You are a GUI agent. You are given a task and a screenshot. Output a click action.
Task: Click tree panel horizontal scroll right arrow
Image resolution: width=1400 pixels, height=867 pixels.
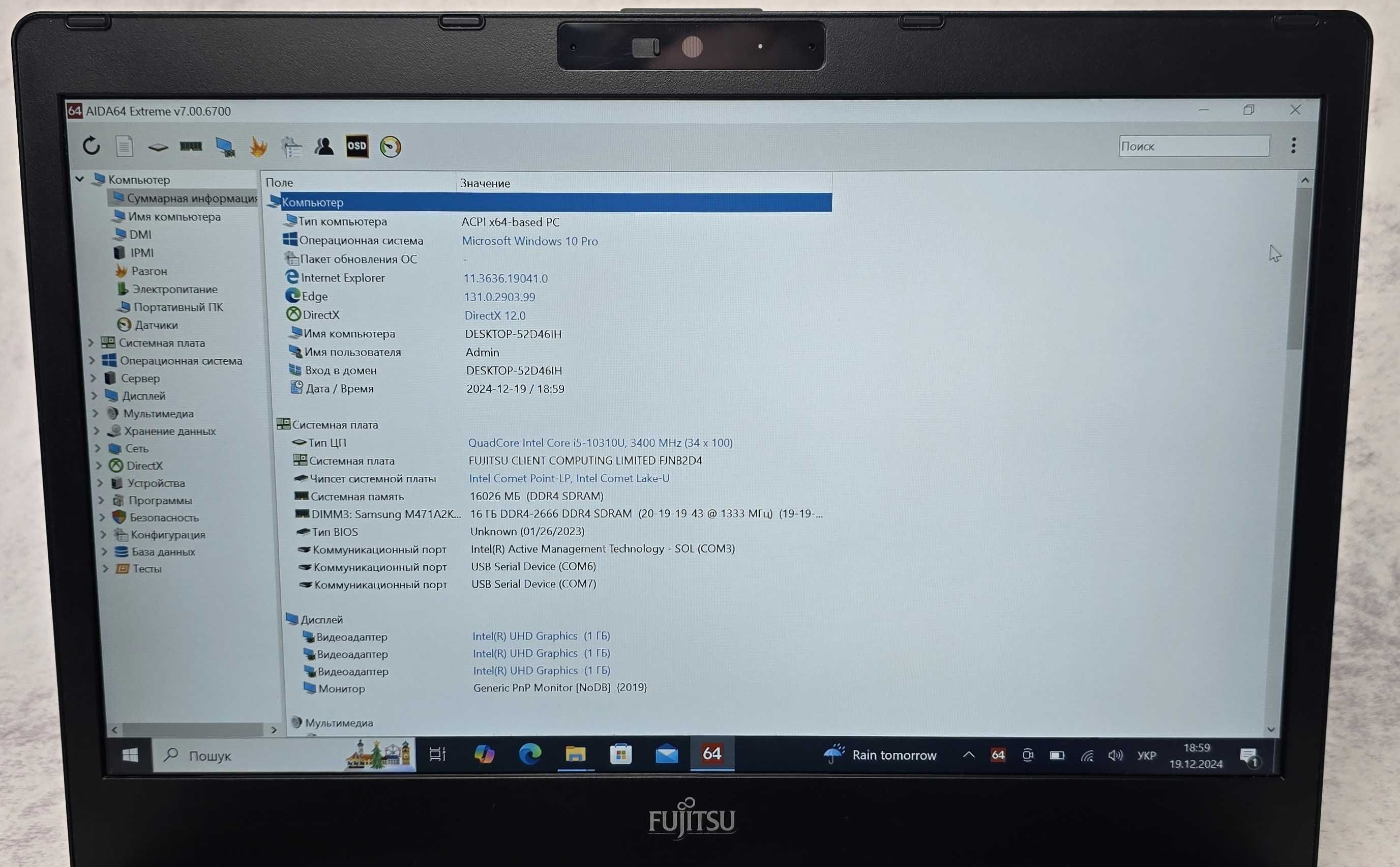coord(274,730)
